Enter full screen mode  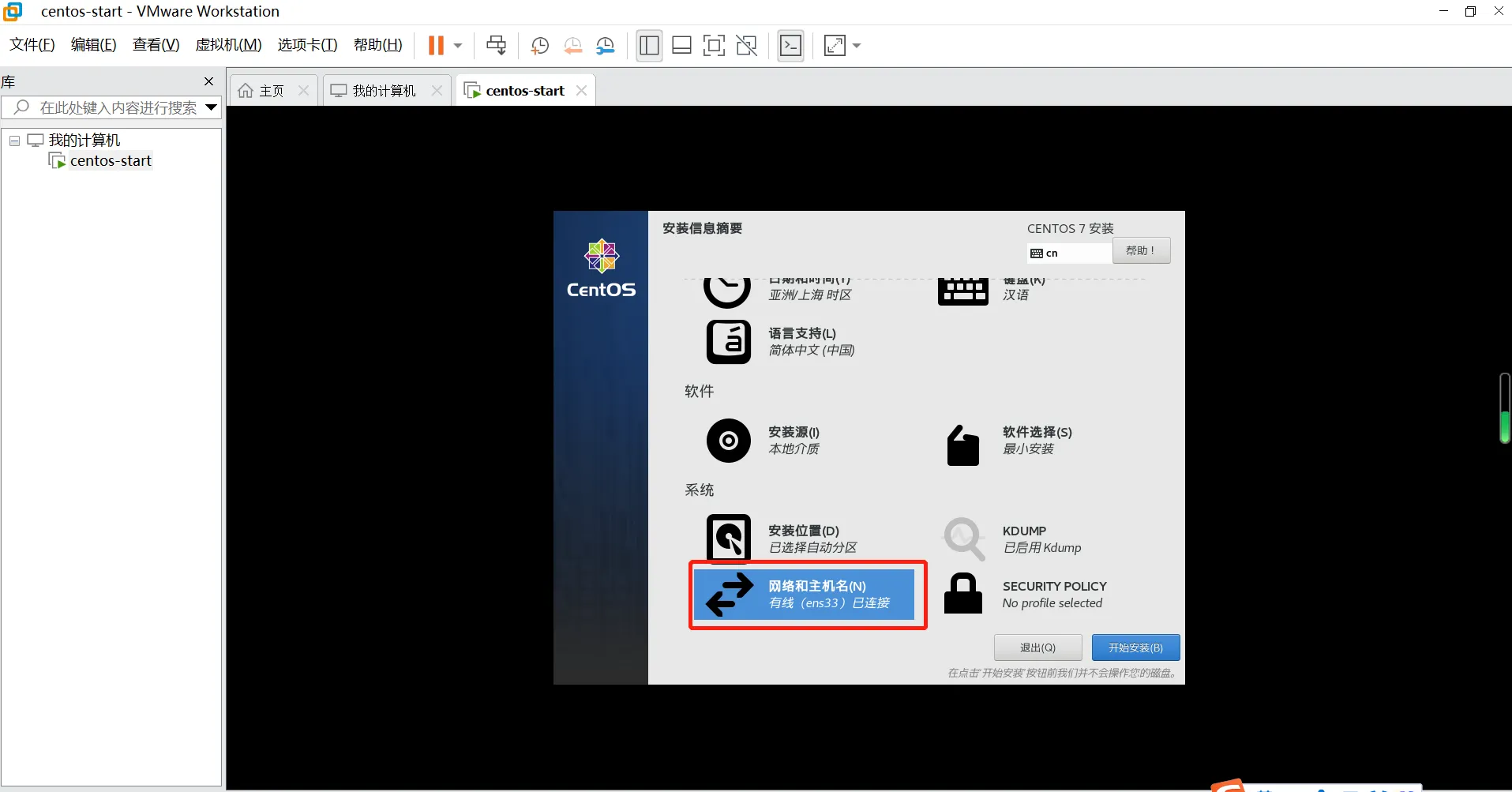[x=714, y=46]
